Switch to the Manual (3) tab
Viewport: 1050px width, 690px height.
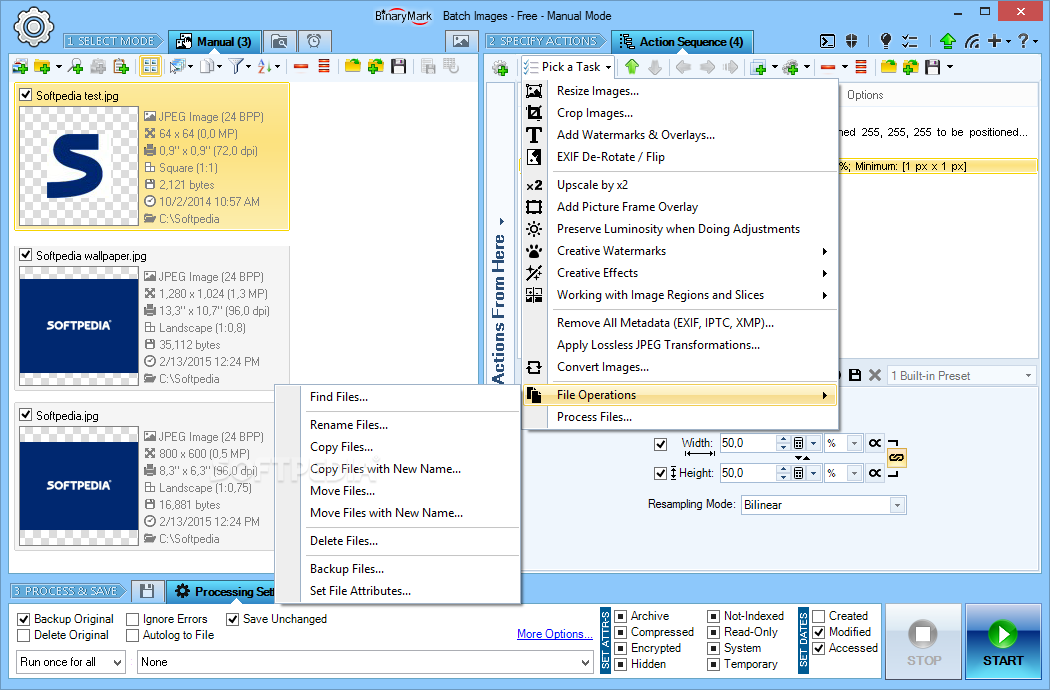click(x=214, y=42)
